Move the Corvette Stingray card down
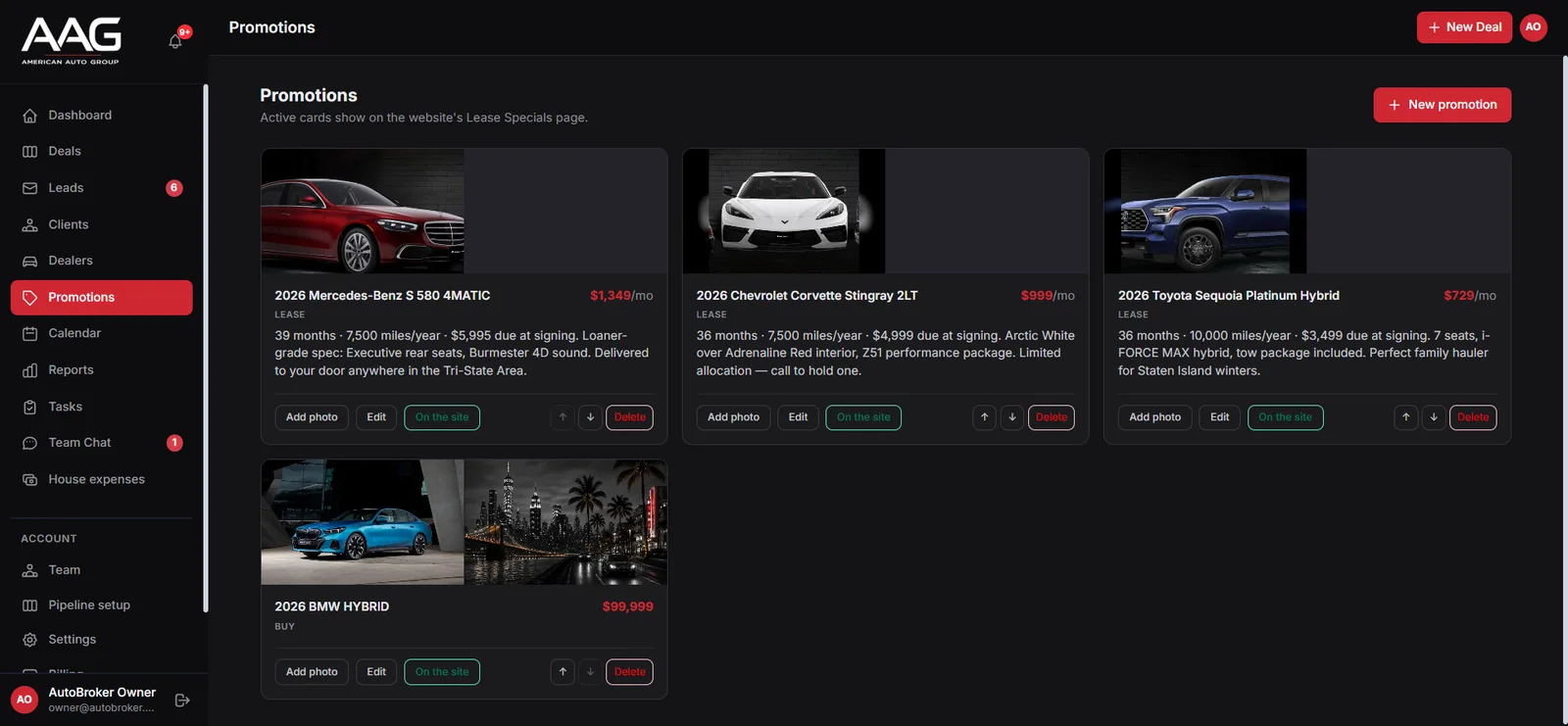 1012,417
